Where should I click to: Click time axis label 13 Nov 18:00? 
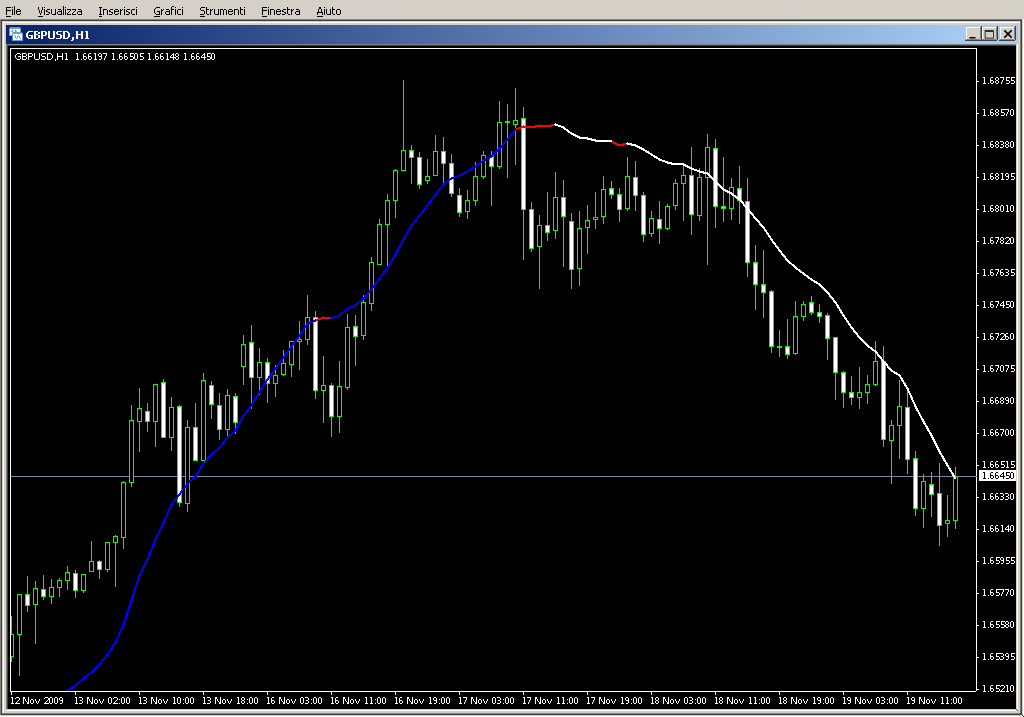coord(230,701)
